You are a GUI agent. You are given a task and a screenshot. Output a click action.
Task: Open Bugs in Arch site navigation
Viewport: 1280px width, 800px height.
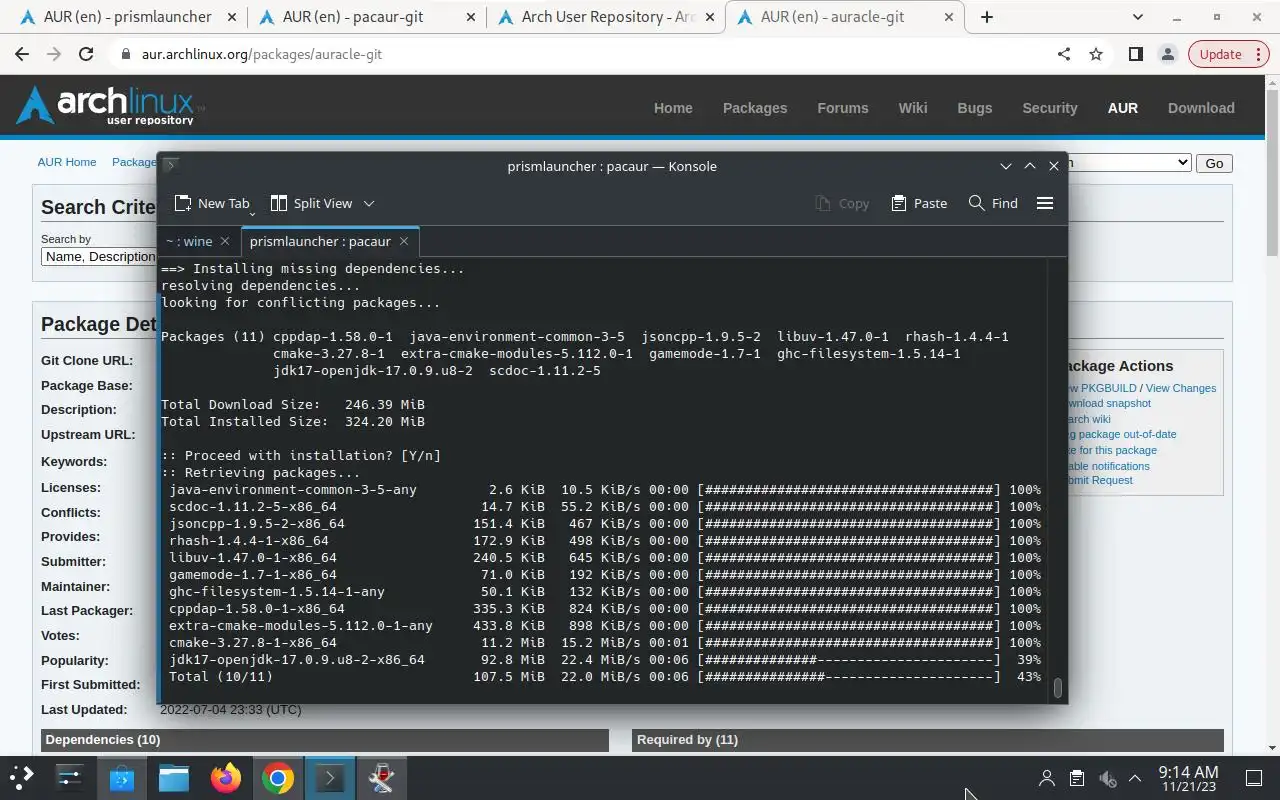[975, 108]
